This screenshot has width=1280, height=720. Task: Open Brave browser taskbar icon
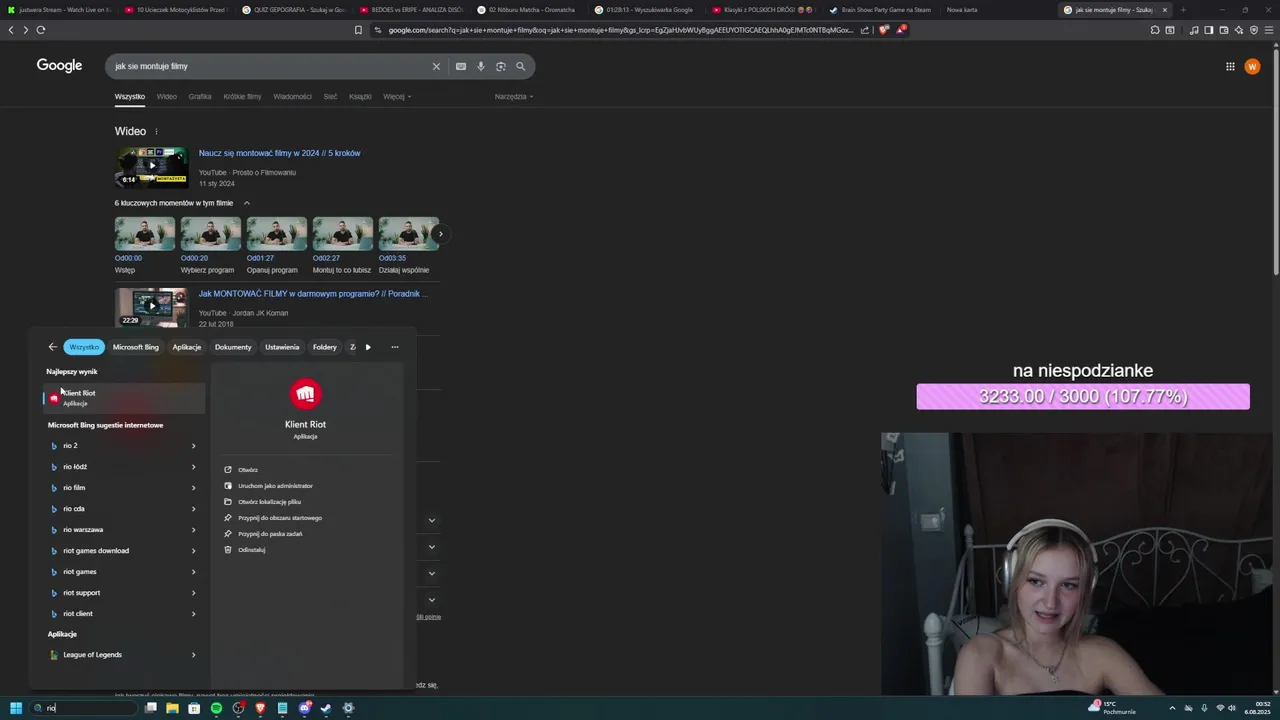tap(260, 708)
